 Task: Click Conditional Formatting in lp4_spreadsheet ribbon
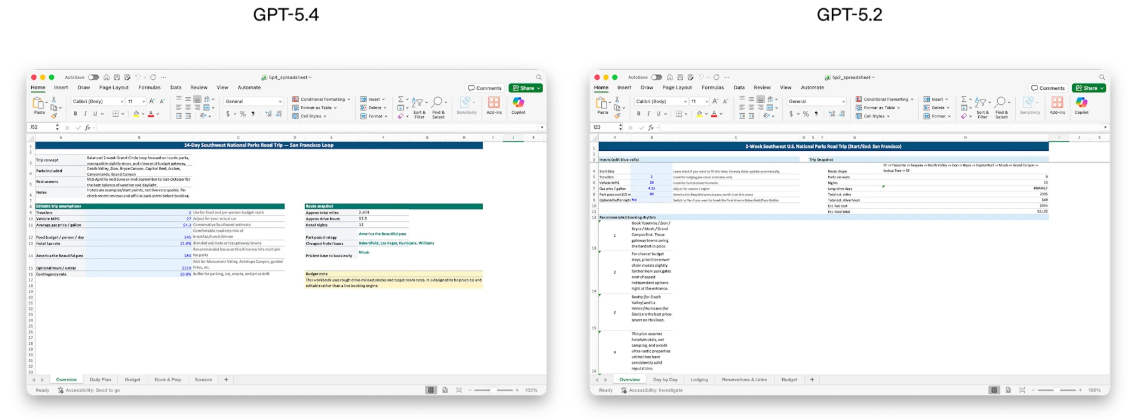322,100
